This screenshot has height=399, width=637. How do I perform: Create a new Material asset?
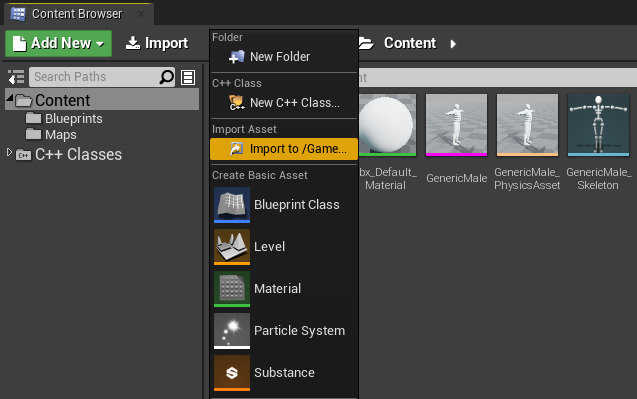pos(284,288)
